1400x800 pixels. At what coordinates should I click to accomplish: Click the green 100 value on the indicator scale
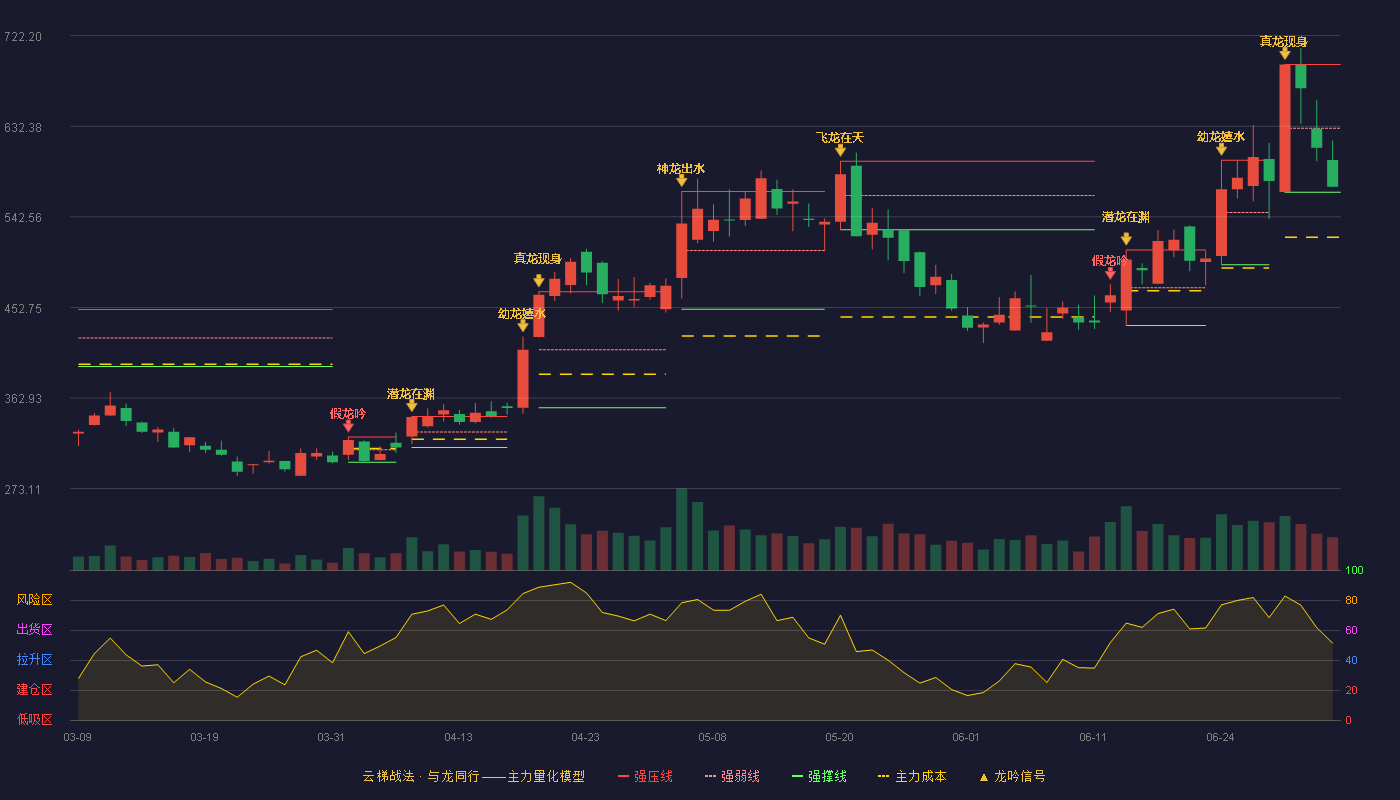click(x=1354, y=571)
